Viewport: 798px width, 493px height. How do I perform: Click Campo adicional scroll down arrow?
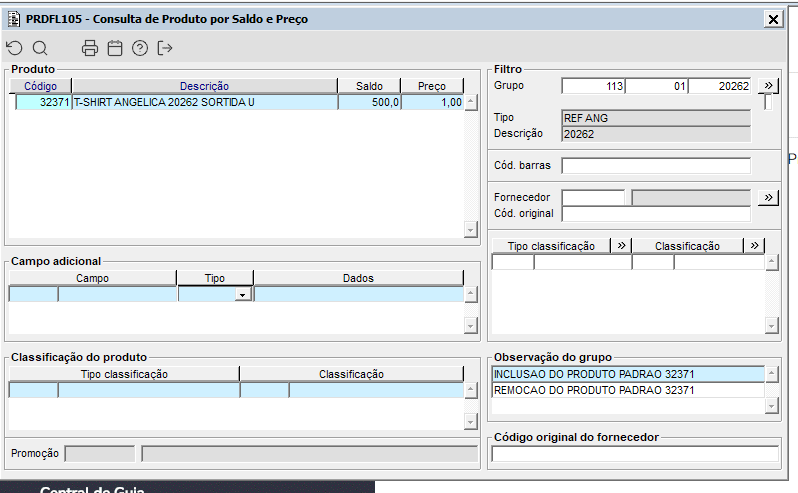tap(471, 326)
